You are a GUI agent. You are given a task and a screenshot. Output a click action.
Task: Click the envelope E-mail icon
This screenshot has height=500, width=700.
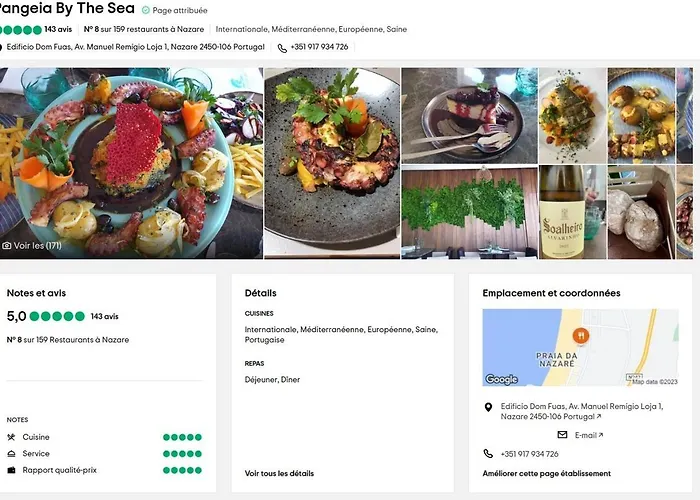point(562,435)
